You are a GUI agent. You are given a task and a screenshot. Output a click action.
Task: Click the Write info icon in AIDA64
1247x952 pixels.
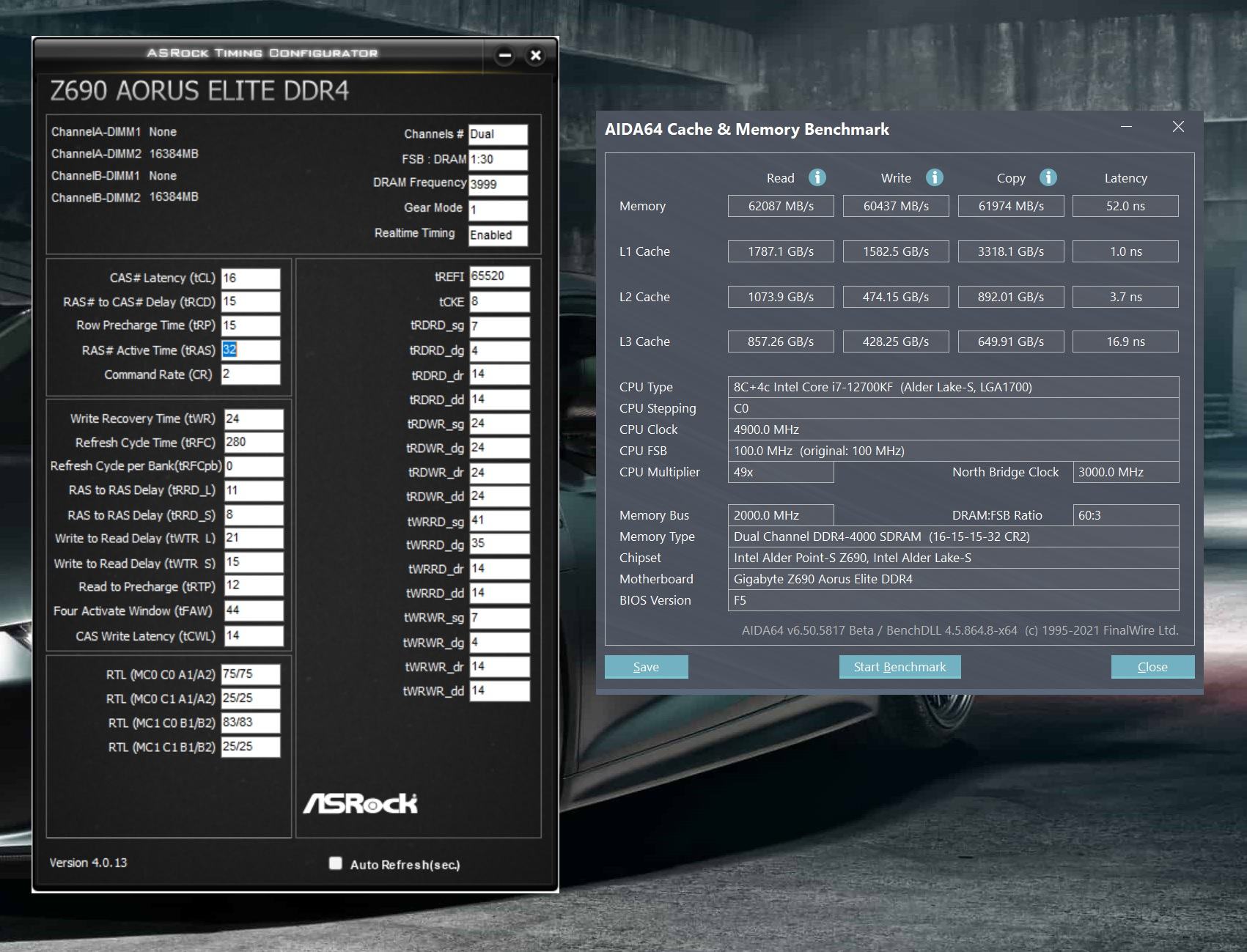(x=934, y=177)
